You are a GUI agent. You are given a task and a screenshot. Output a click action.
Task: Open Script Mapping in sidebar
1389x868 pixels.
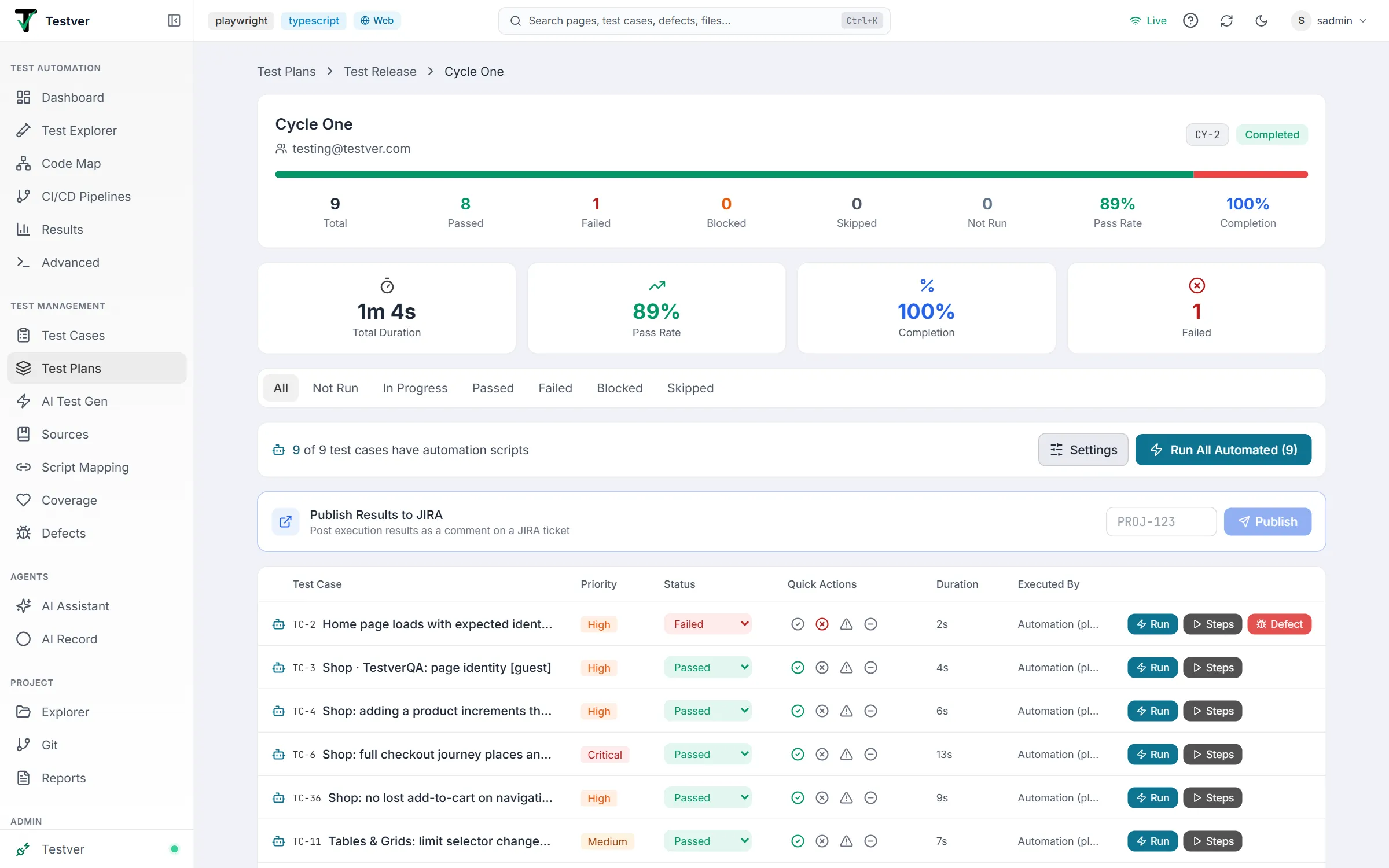(97, 467)
